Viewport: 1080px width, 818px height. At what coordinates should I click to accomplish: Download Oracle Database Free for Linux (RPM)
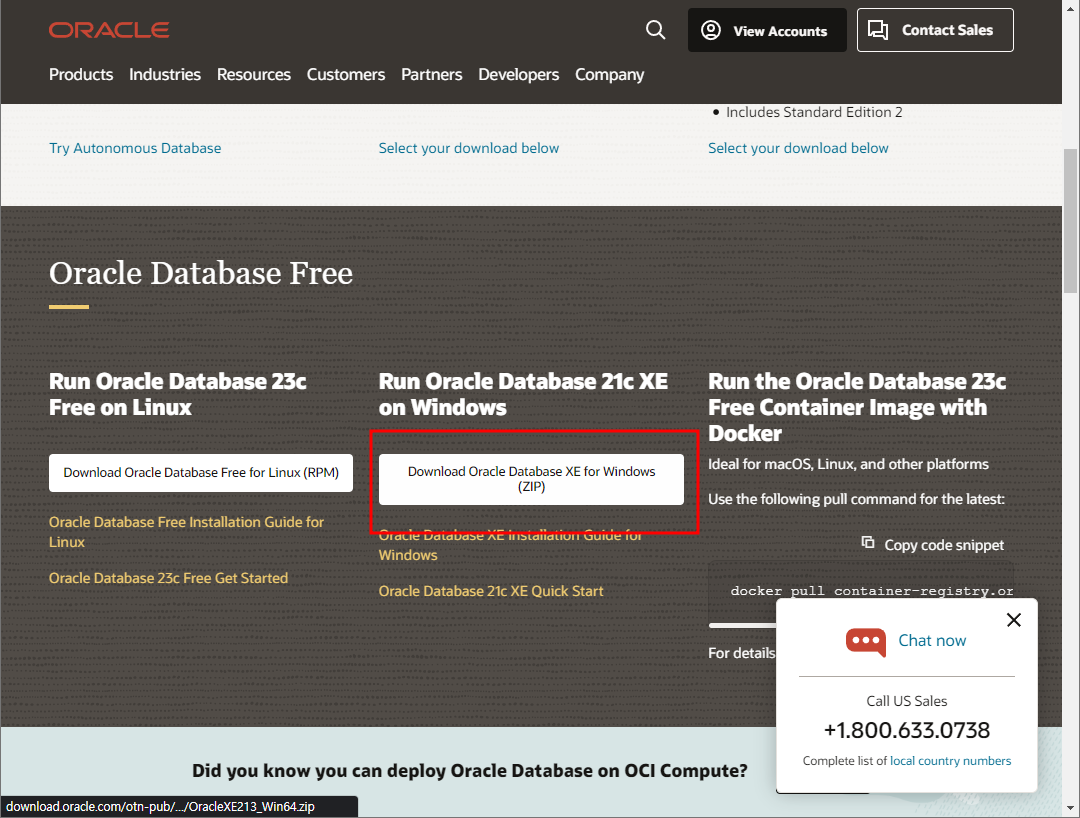(200, 472)
